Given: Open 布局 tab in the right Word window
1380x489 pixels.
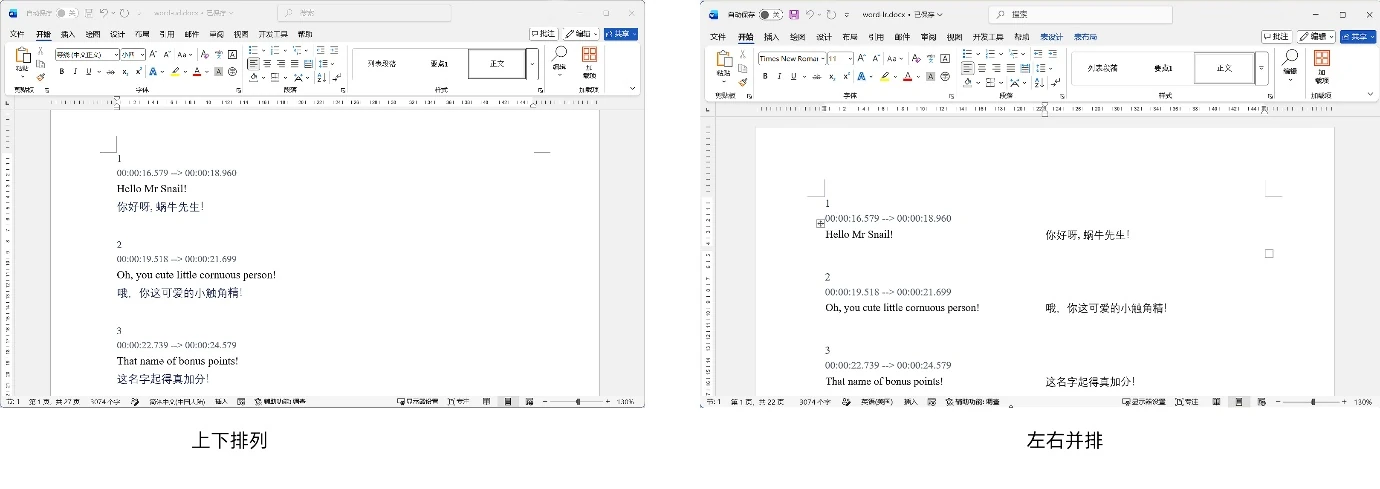Looking at the screenshot, I should tap(849, 37).
